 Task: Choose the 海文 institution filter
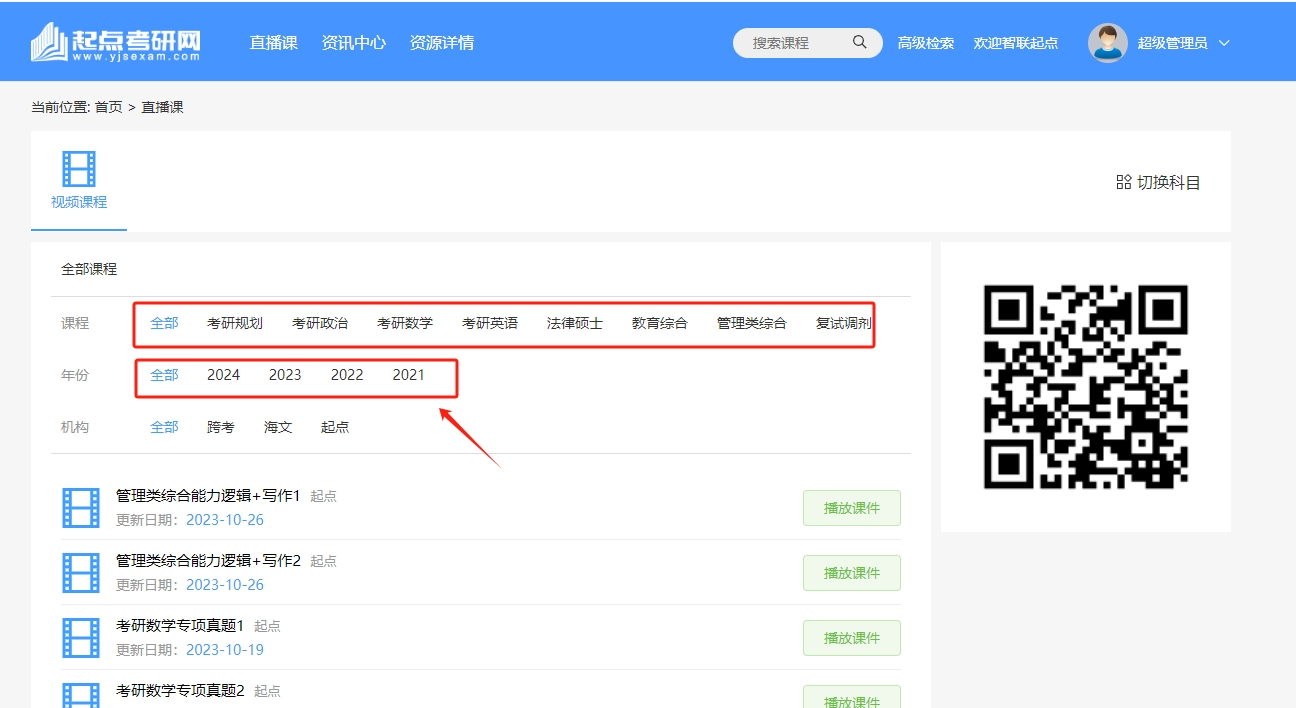pyautogui.click(x=278, y=427)
